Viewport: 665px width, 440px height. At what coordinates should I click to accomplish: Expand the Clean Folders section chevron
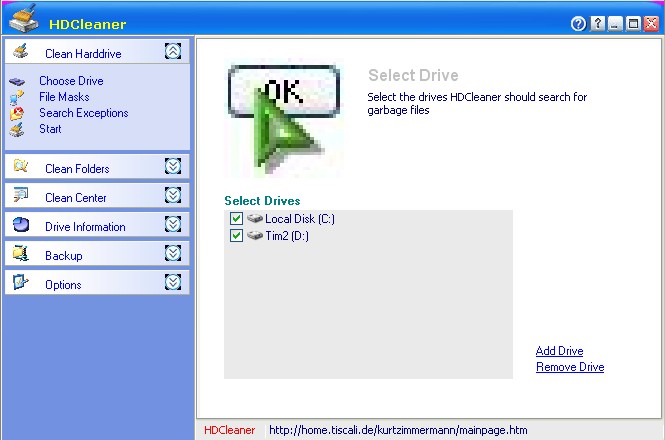(x=173, y=166)
